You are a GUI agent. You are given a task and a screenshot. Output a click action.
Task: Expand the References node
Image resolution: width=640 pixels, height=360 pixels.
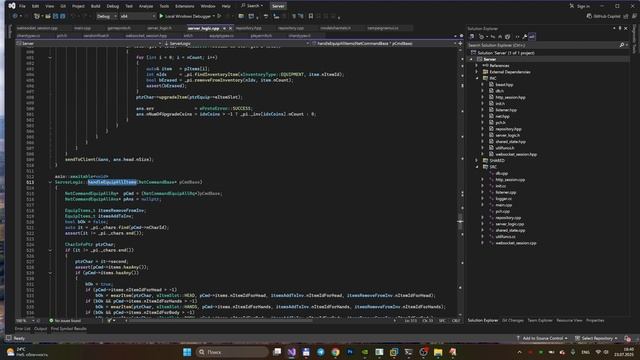[x=477, y=65]
